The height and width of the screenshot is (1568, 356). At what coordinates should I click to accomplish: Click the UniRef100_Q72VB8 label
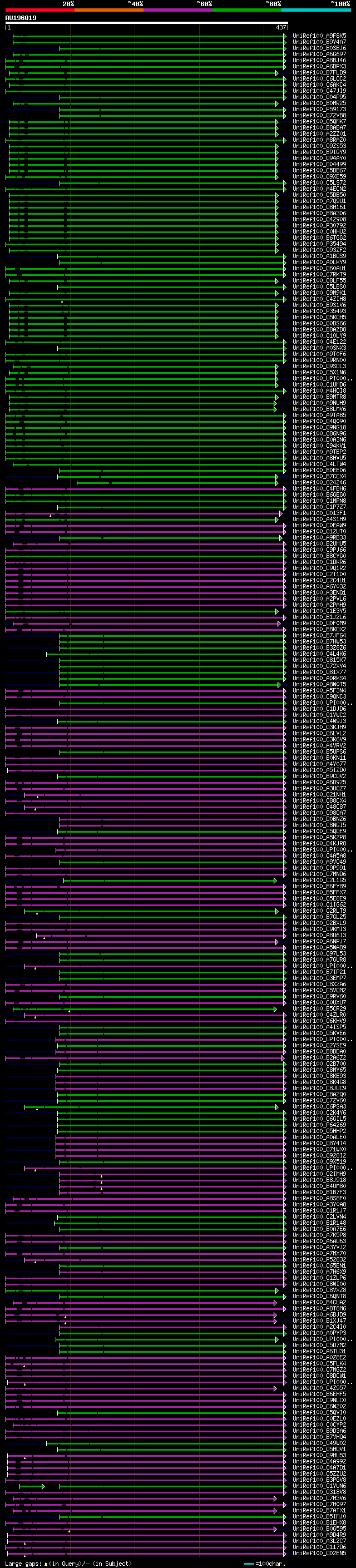[319, 115]
